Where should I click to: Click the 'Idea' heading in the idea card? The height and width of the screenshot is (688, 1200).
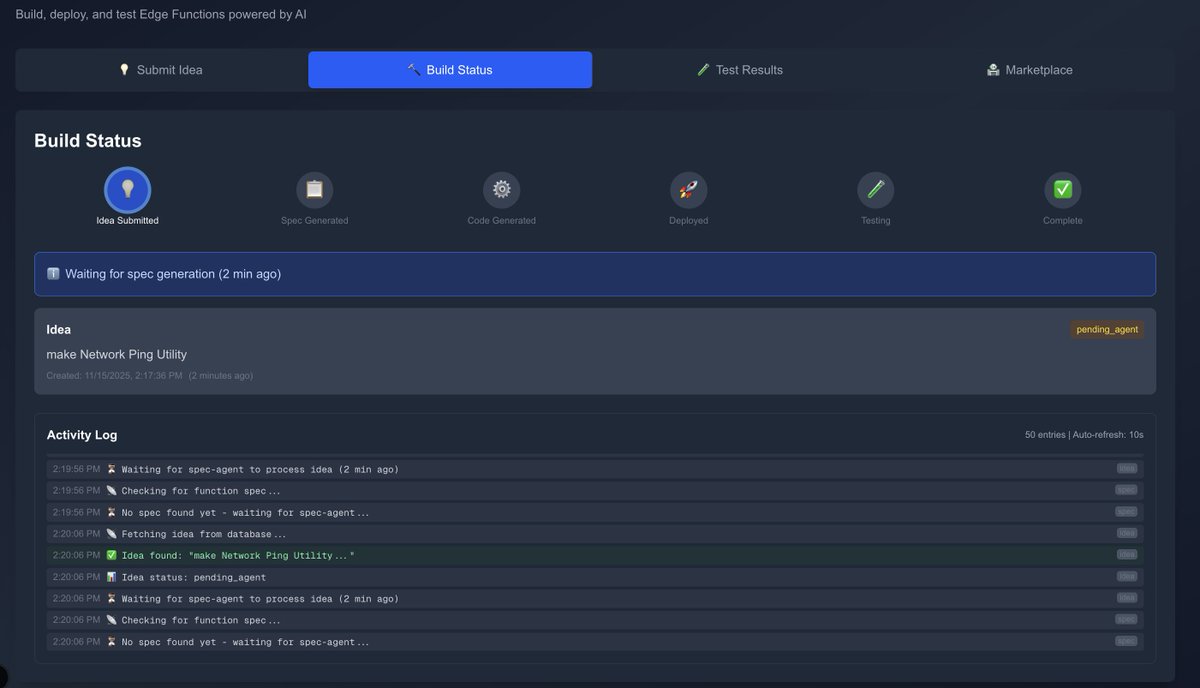(59, 329)
